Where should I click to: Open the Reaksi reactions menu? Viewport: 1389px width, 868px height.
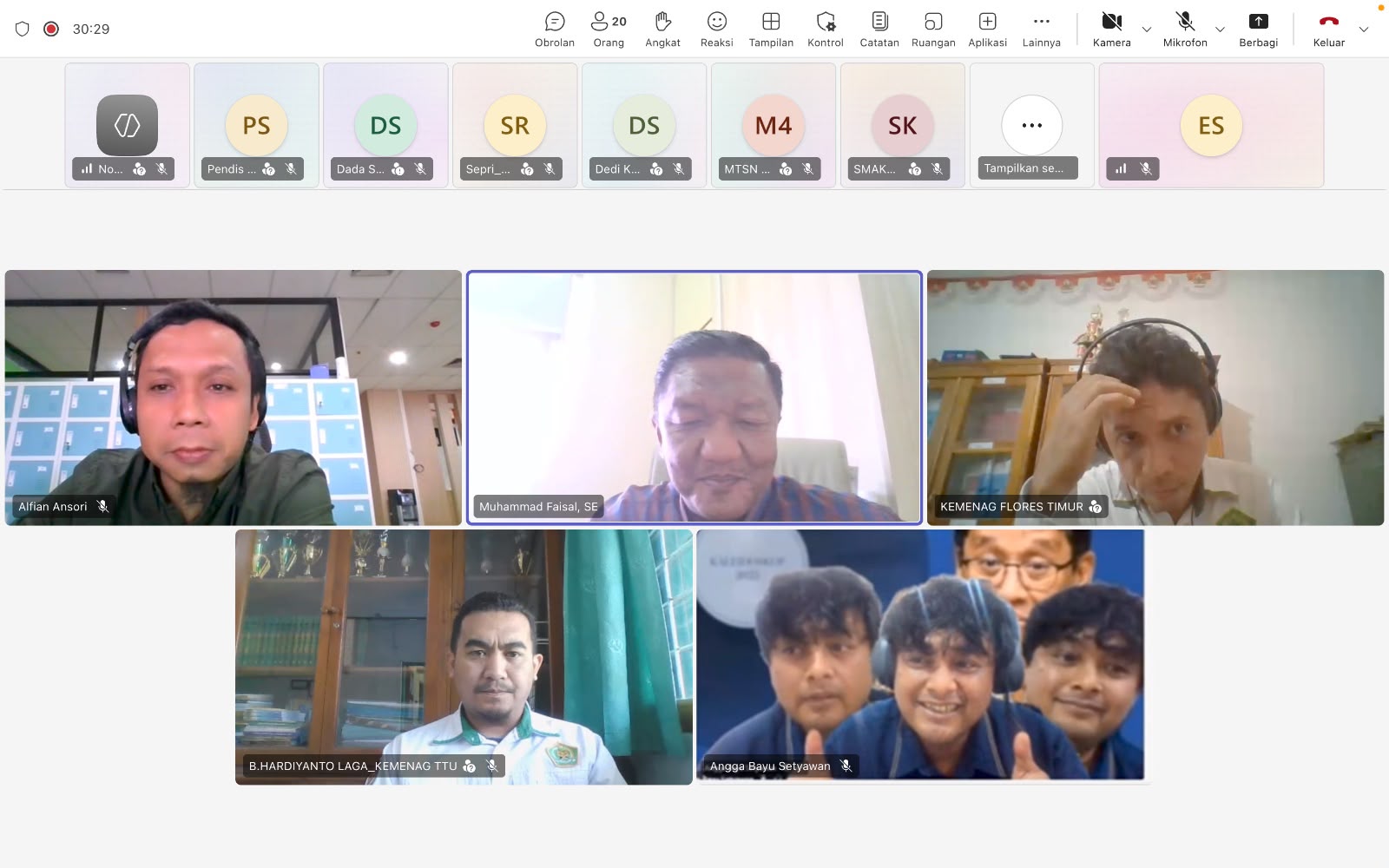pyautogui.click(x=716, y=30)
